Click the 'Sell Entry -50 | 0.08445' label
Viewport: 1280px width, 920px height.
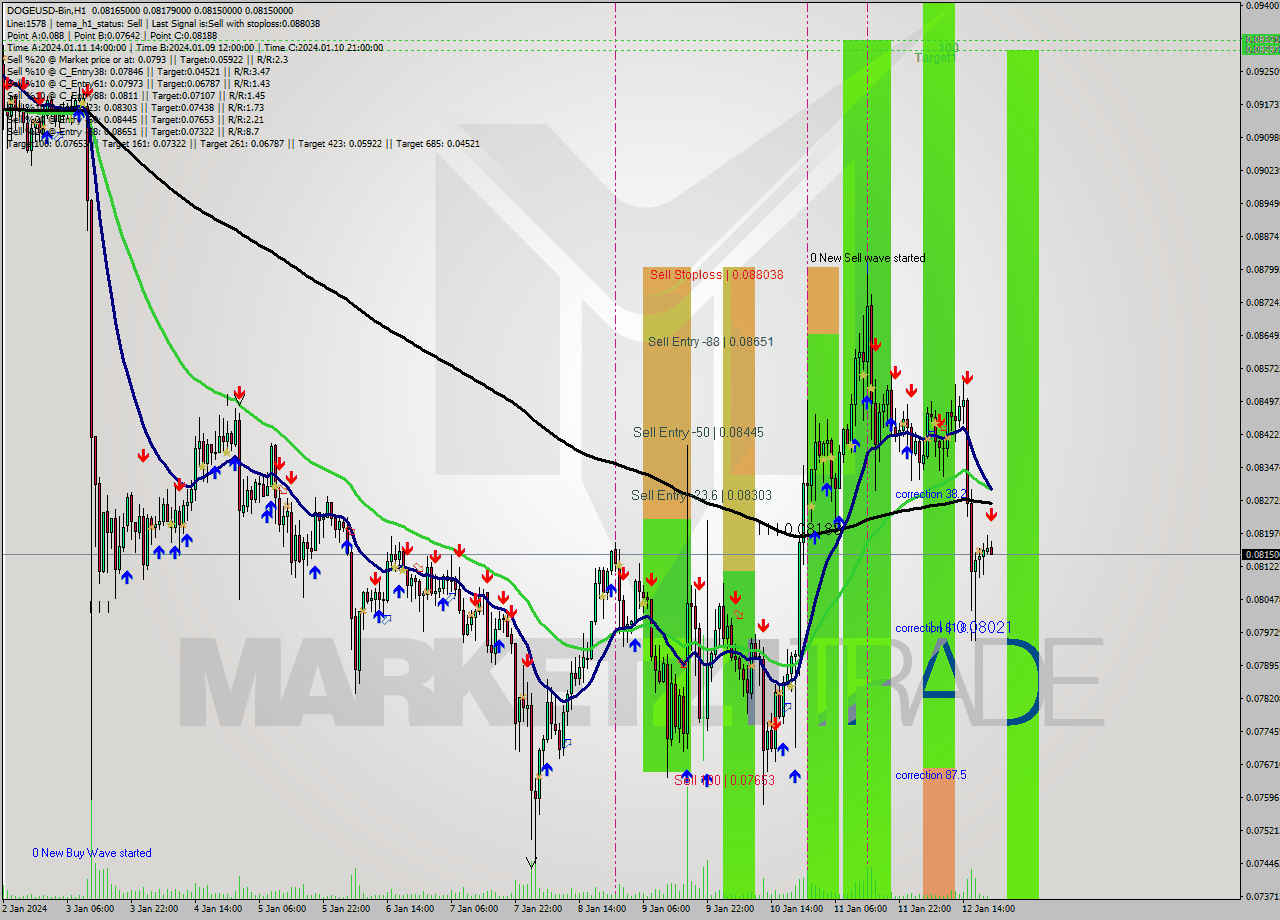tap(698, 432)
